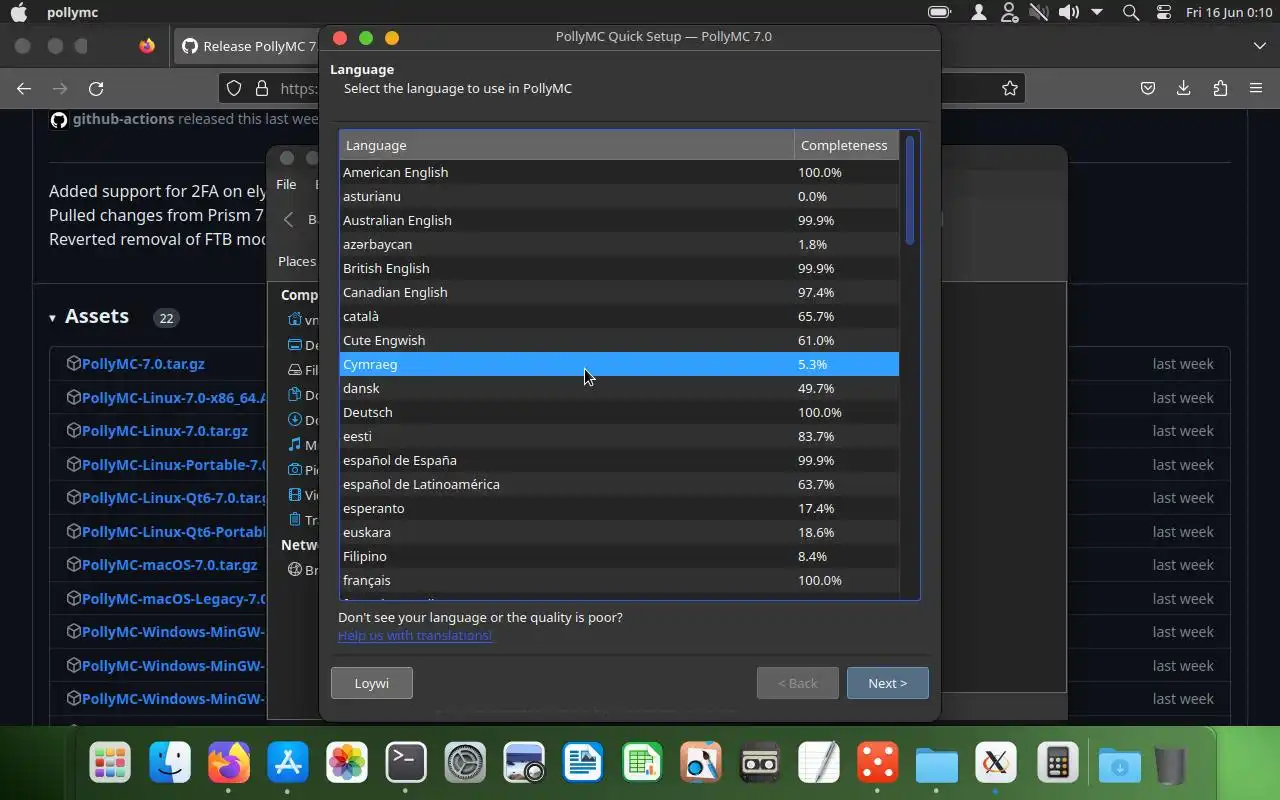Select the català language row
Screen dimensions: 1280x800
tap(619, 316)
